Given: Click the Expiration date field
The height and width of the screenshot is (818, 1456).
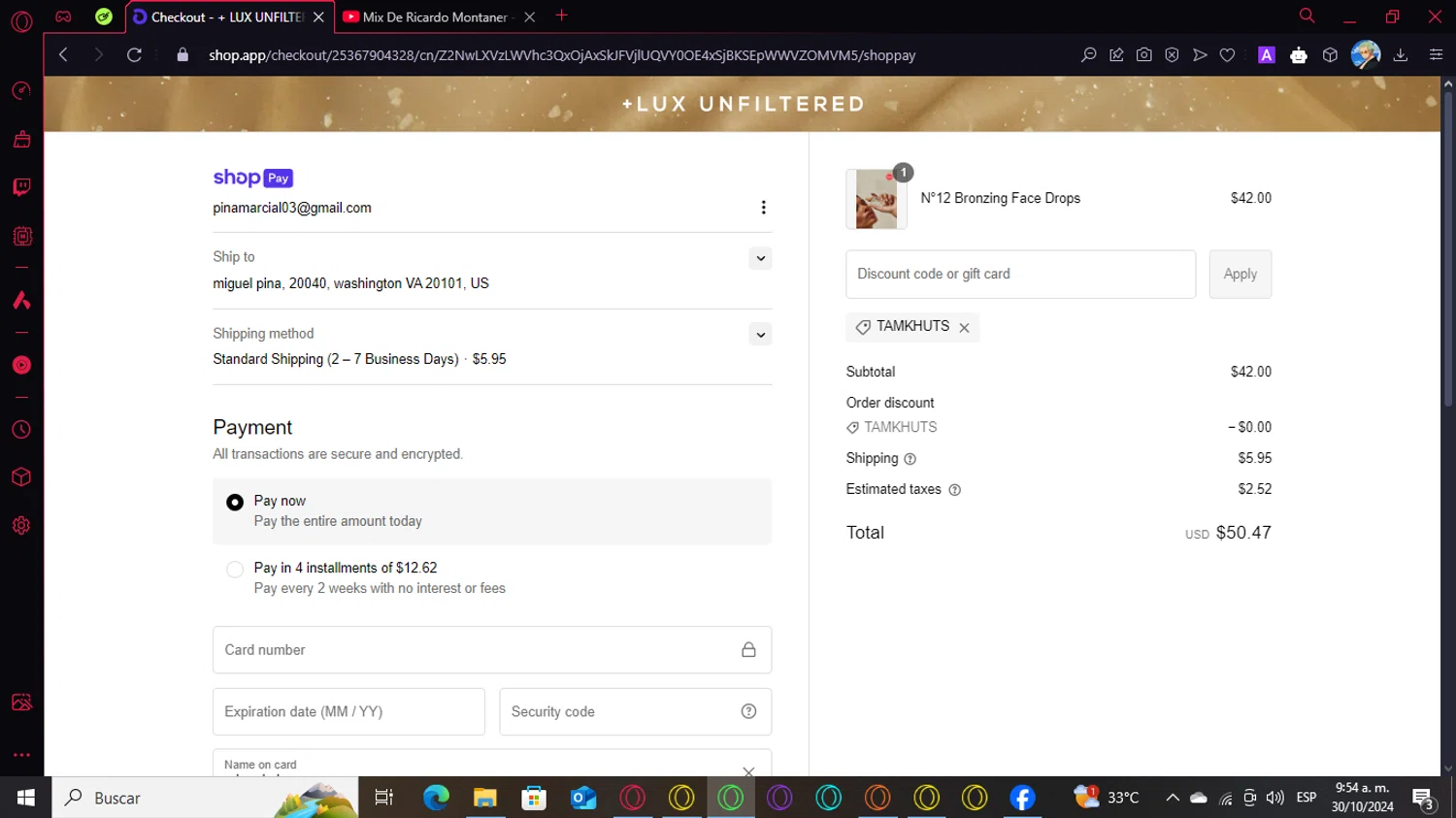Looking at the screenshot, I should (348, 711).
